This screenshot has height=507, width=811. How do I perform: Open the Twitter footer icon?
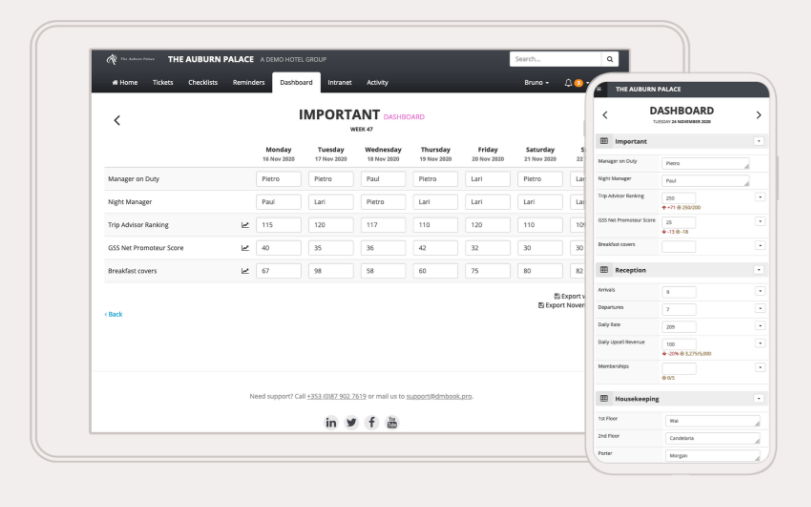(351, 423)
